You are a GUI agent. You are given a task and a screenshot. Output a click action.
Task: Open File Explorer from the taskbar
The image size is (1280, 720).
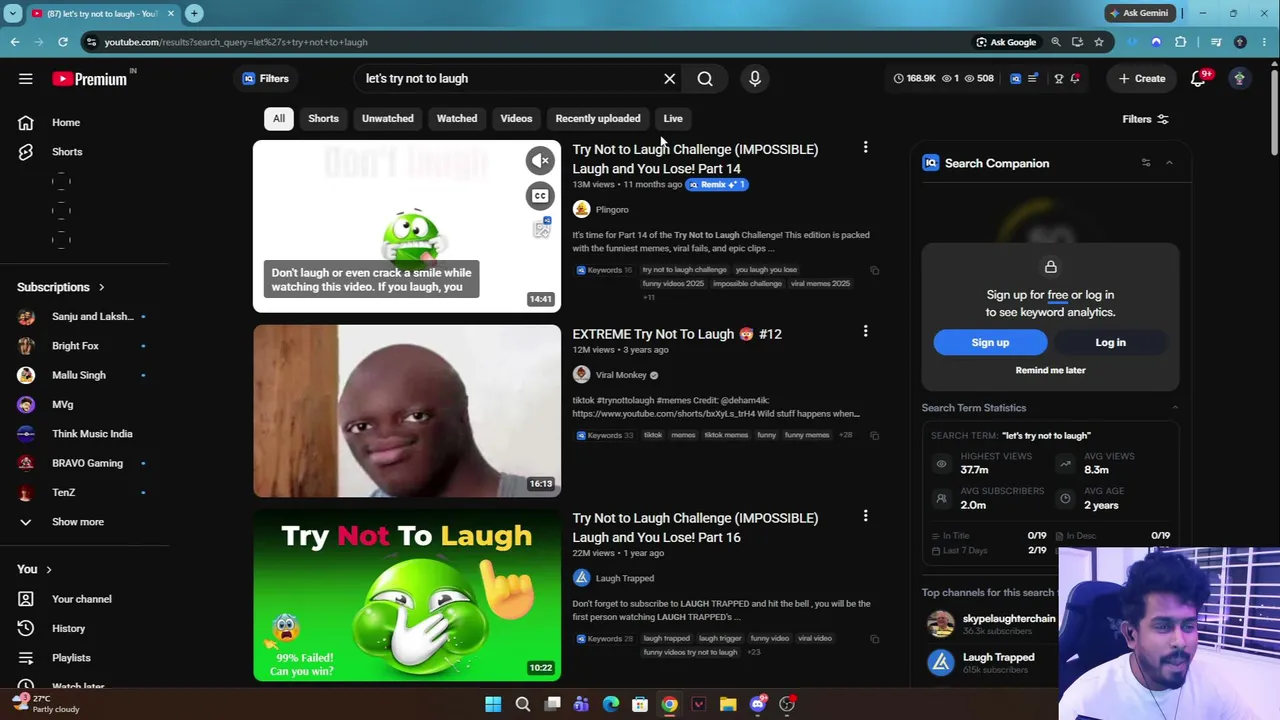728,704
